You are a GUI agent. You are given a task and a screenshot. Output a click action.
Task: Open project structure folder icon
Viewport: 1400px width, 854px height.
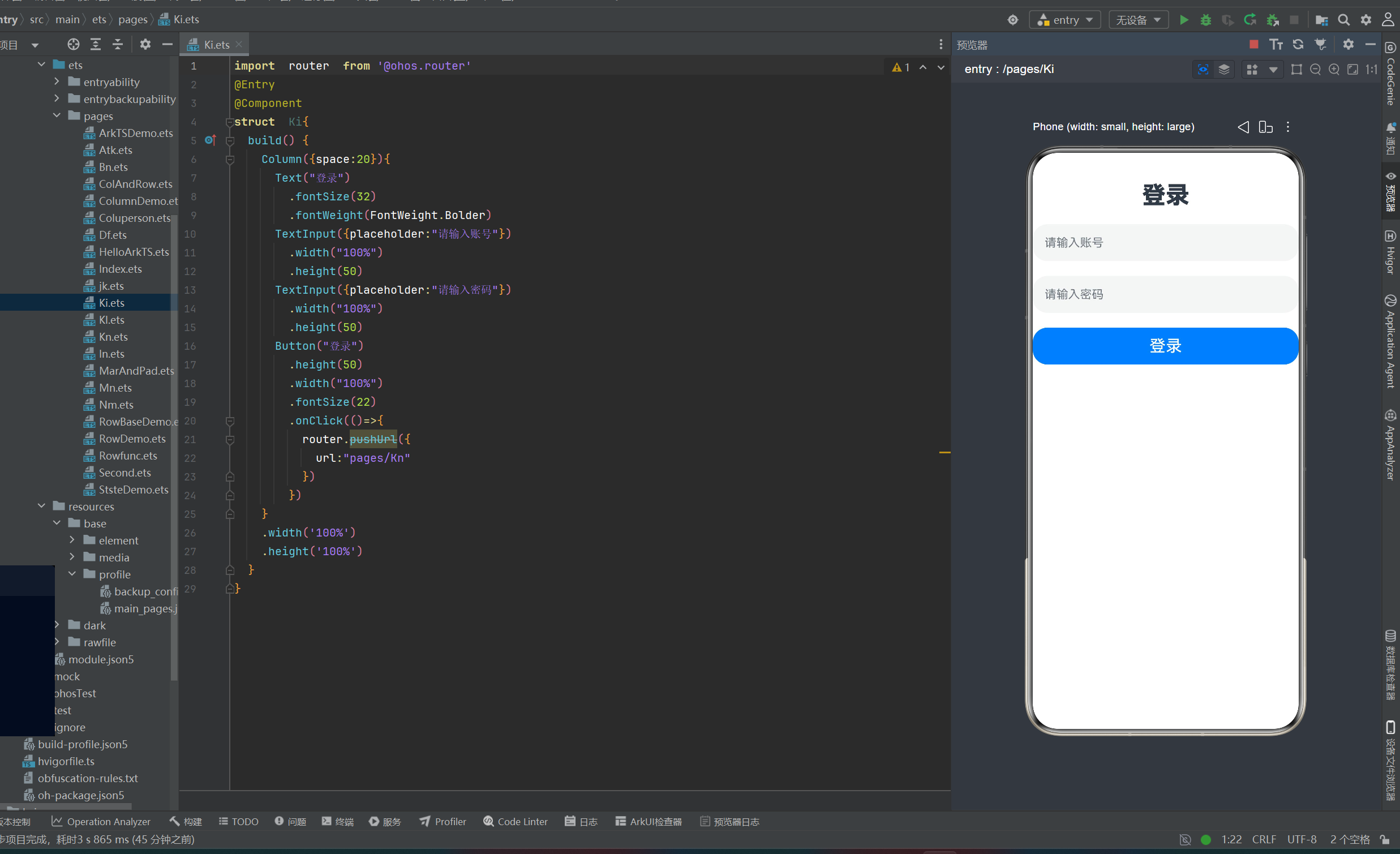point(1321,20)
